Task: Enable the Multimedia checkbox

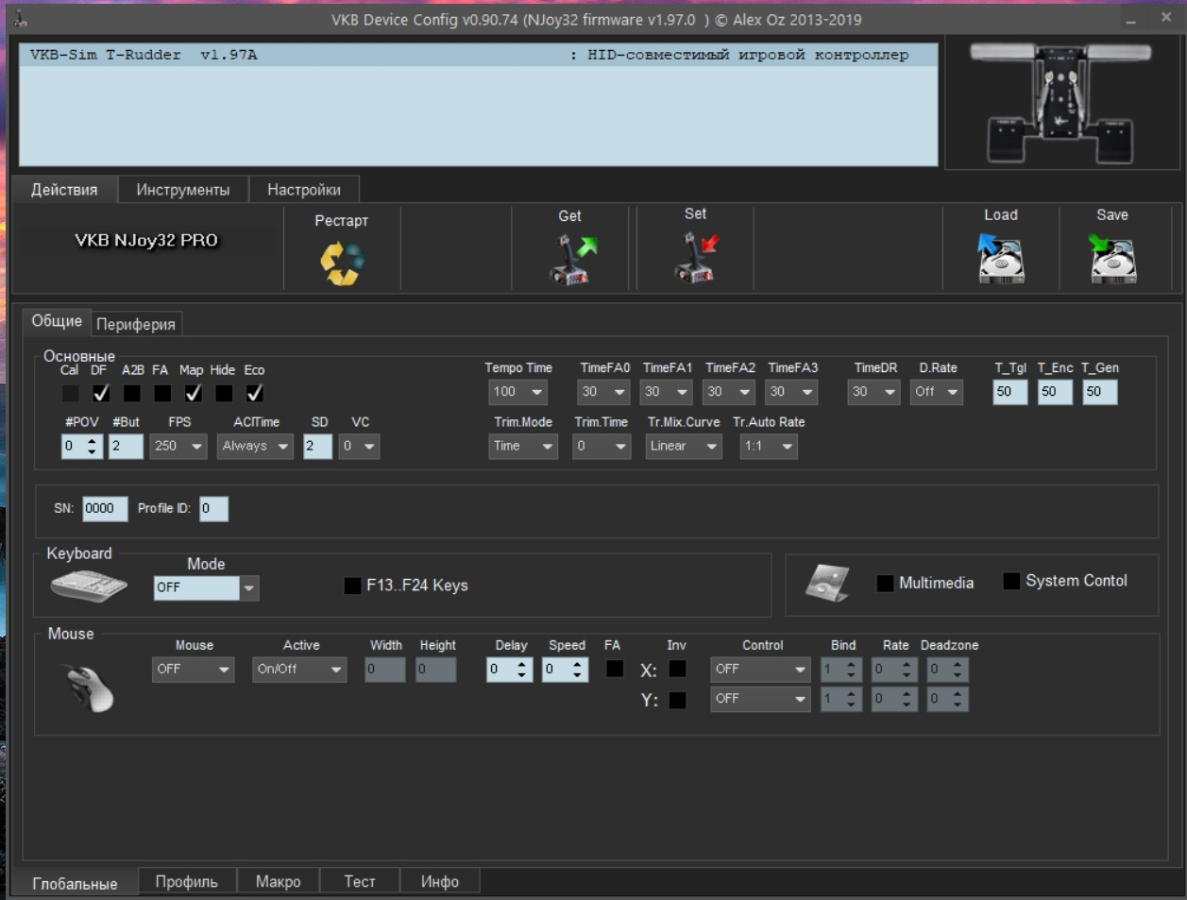Action: [x=885, y=583]
